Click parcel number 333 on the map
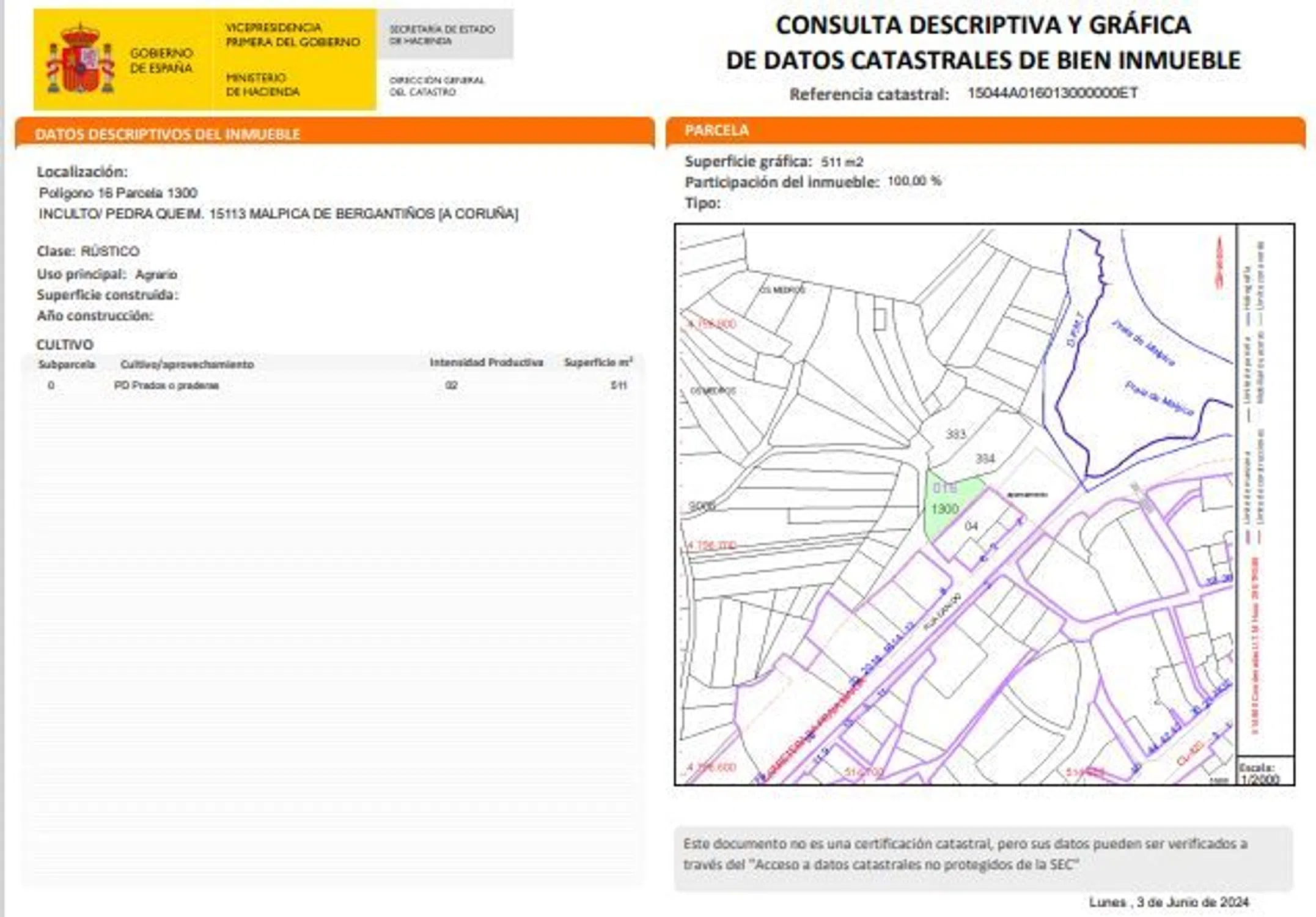1316x917 pixels. [955, 434]
